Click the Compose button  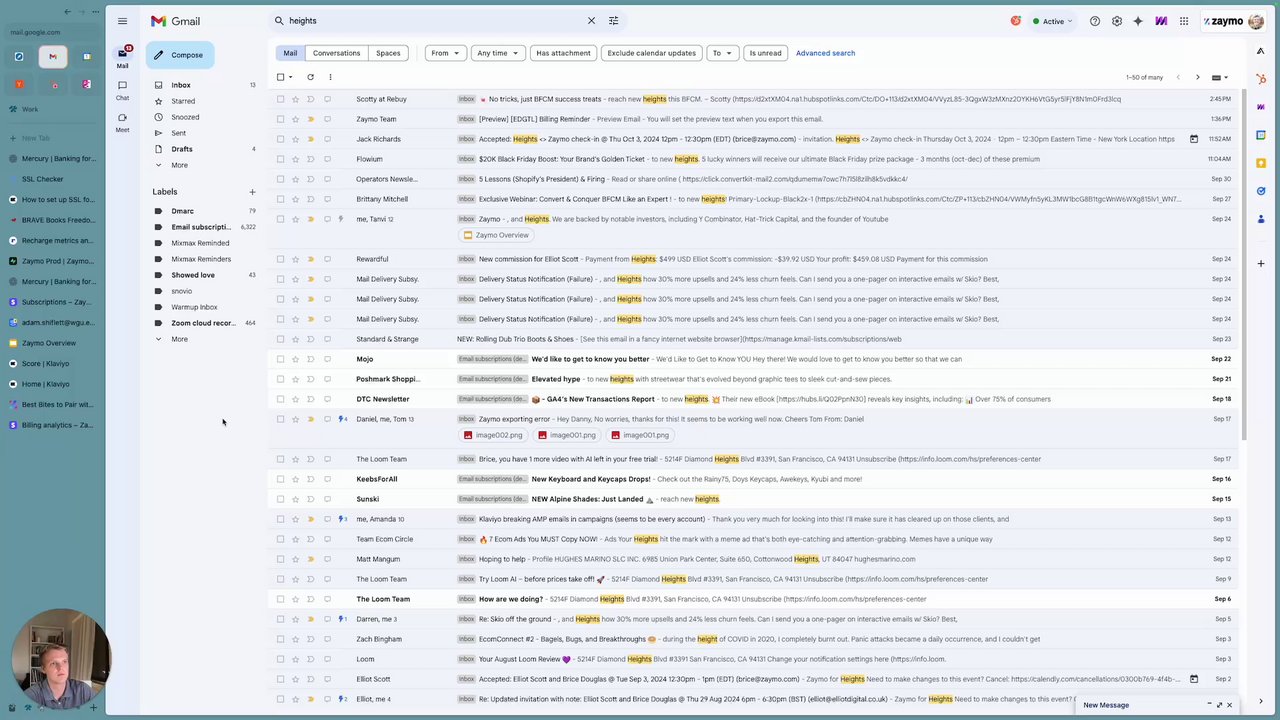pyautogui.click(x=180, y=55)
